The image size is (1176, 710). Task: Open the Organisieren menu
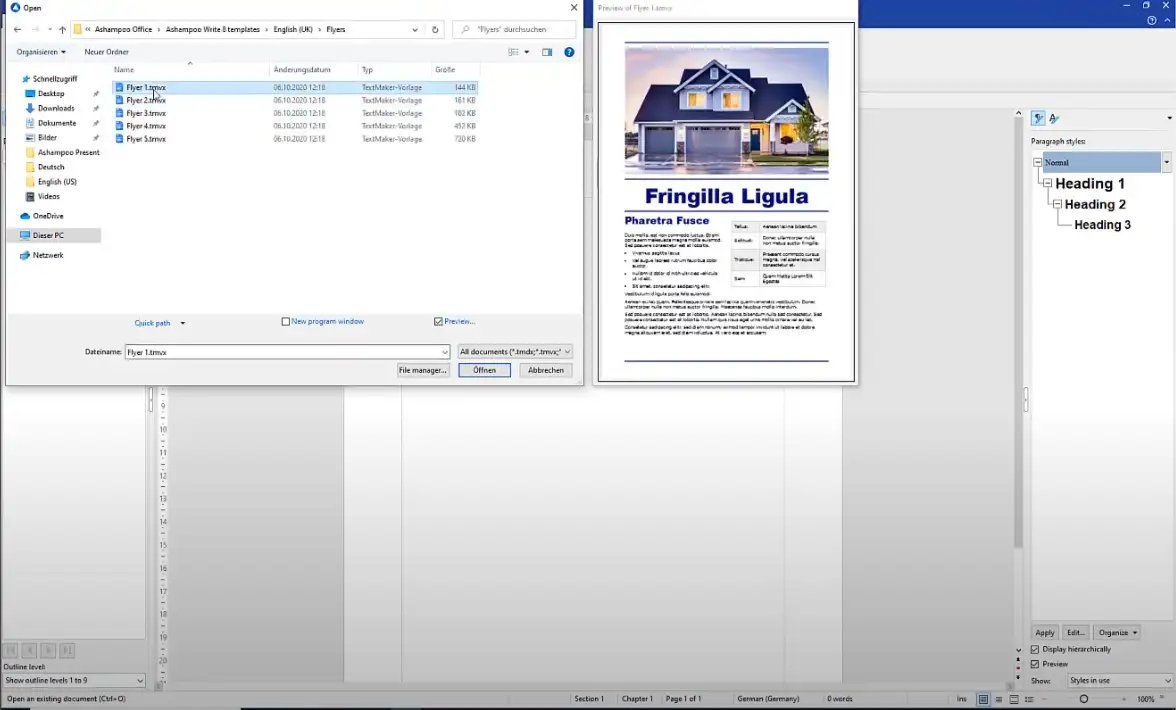coord(41,52)
